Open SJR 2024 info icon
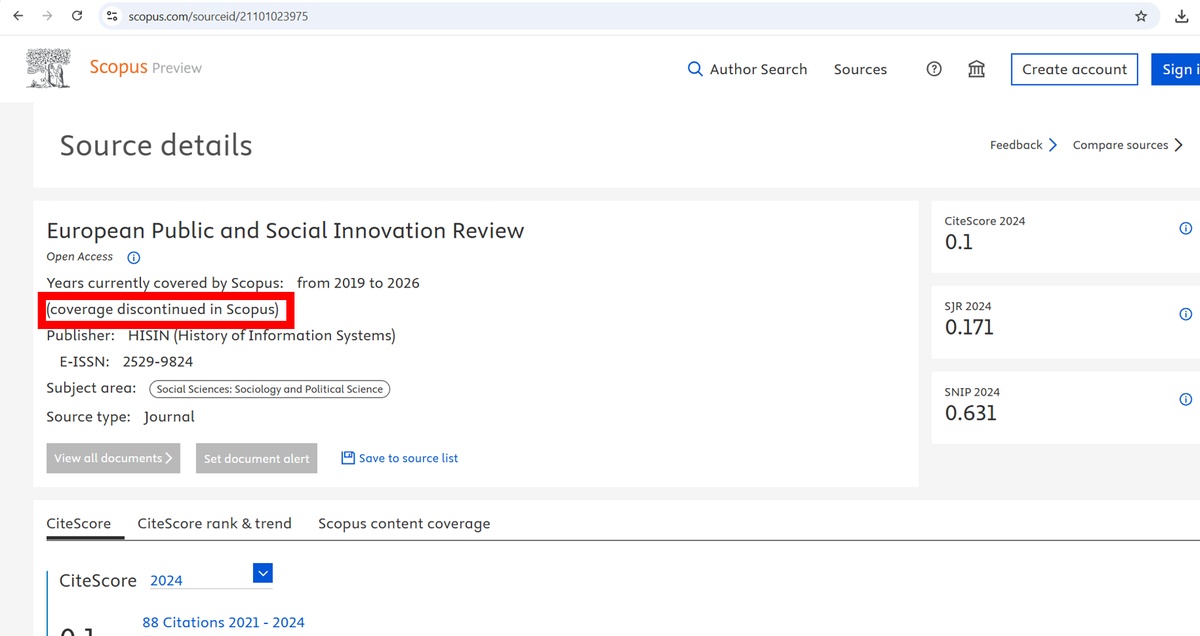 click(x=1185, y=314)
